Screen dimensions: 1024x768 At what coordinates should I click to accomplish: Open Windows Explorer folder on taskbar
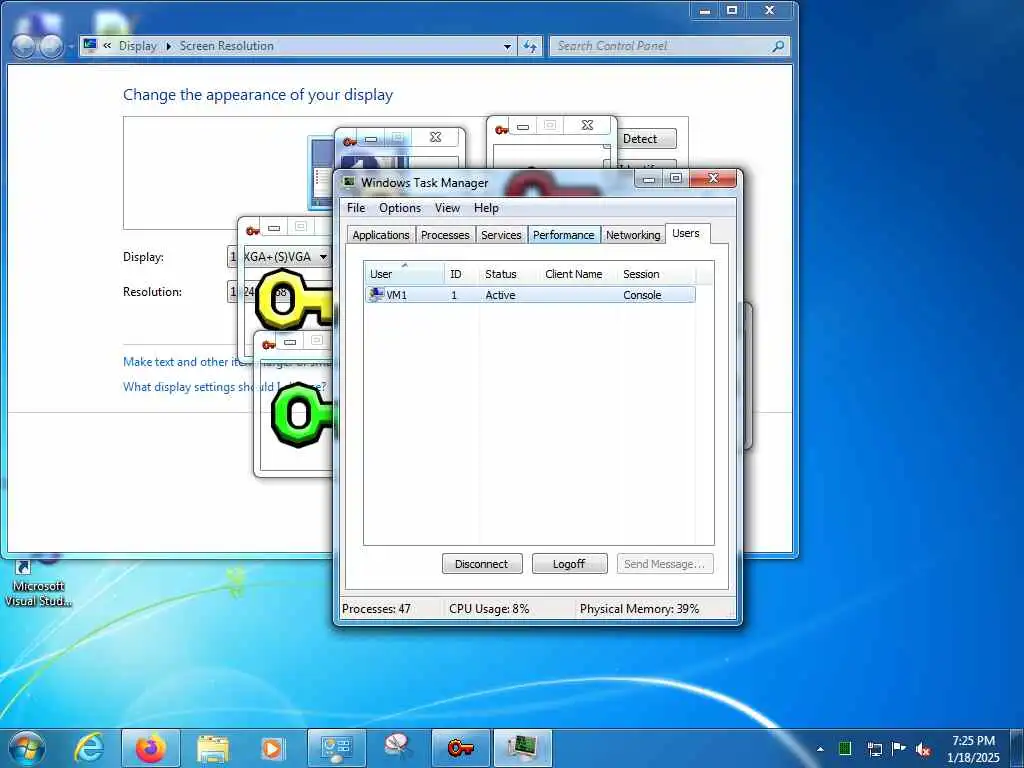[213, 748]
